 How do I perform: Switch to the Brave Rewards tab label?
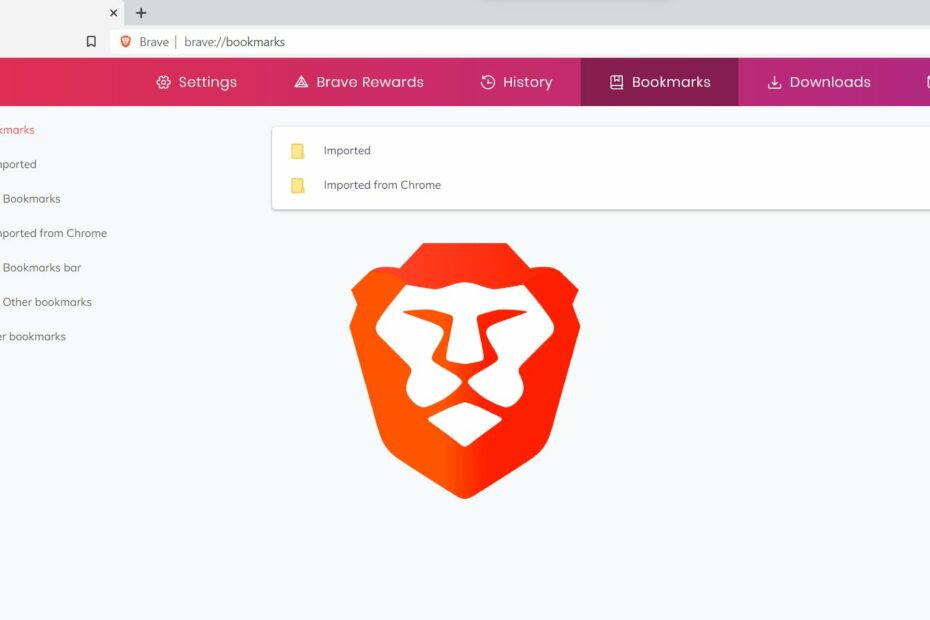(370, 82)
